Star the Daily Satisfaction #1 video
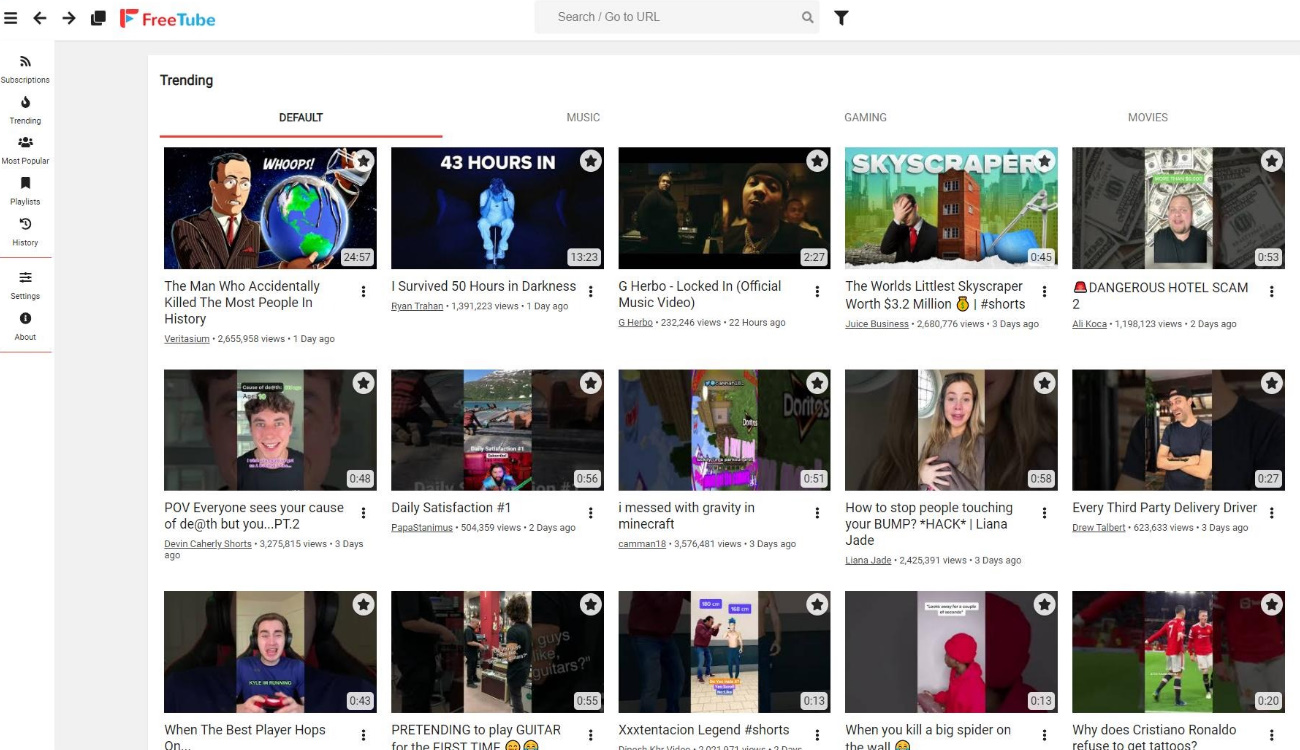1300x750 pixels. [591, 382]
